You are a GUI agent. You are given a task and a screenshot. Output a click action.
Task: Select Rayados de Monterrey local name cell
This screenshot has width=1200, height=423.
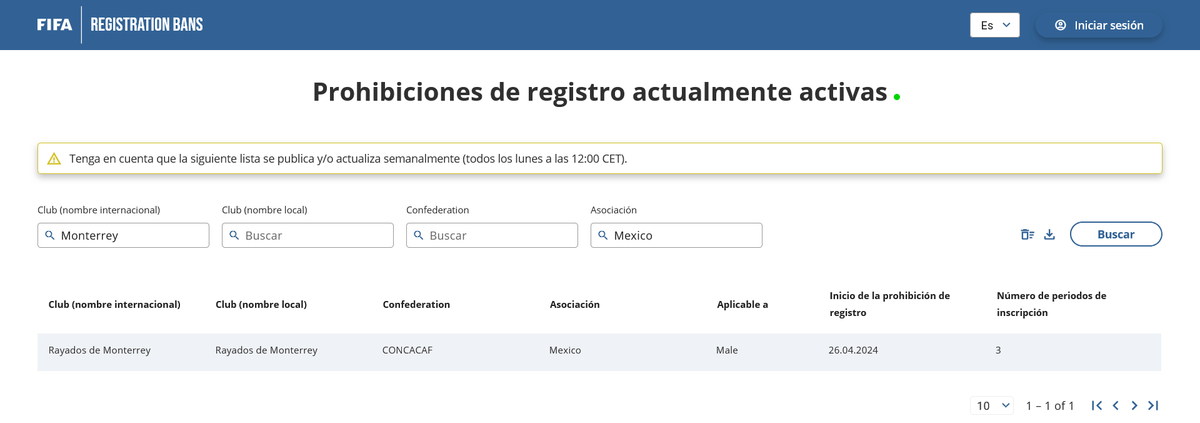[x=266, y=351]
